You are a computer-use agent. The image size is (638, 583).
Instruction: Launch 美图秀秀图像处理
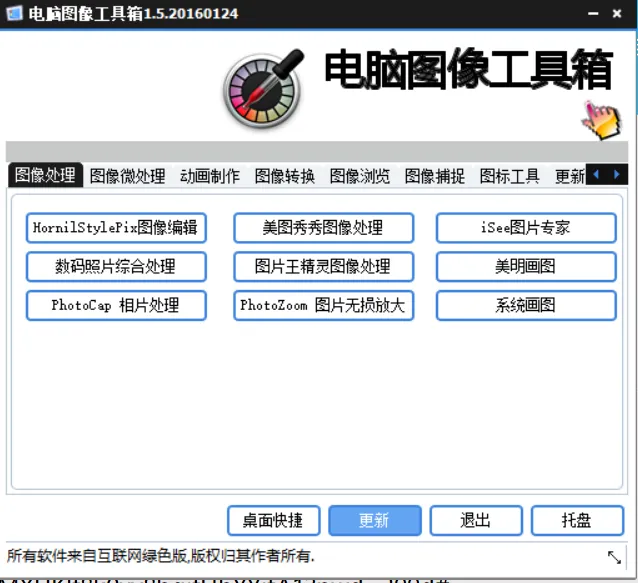point(323,228)
